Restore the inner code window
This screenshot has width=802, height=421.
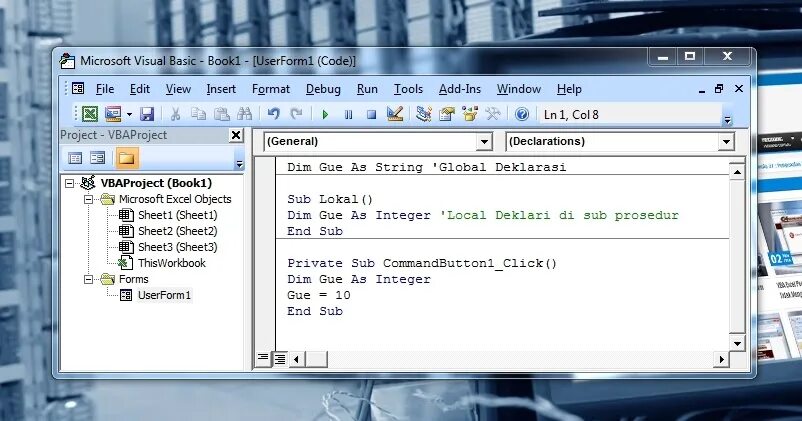(x=719, y=88)
